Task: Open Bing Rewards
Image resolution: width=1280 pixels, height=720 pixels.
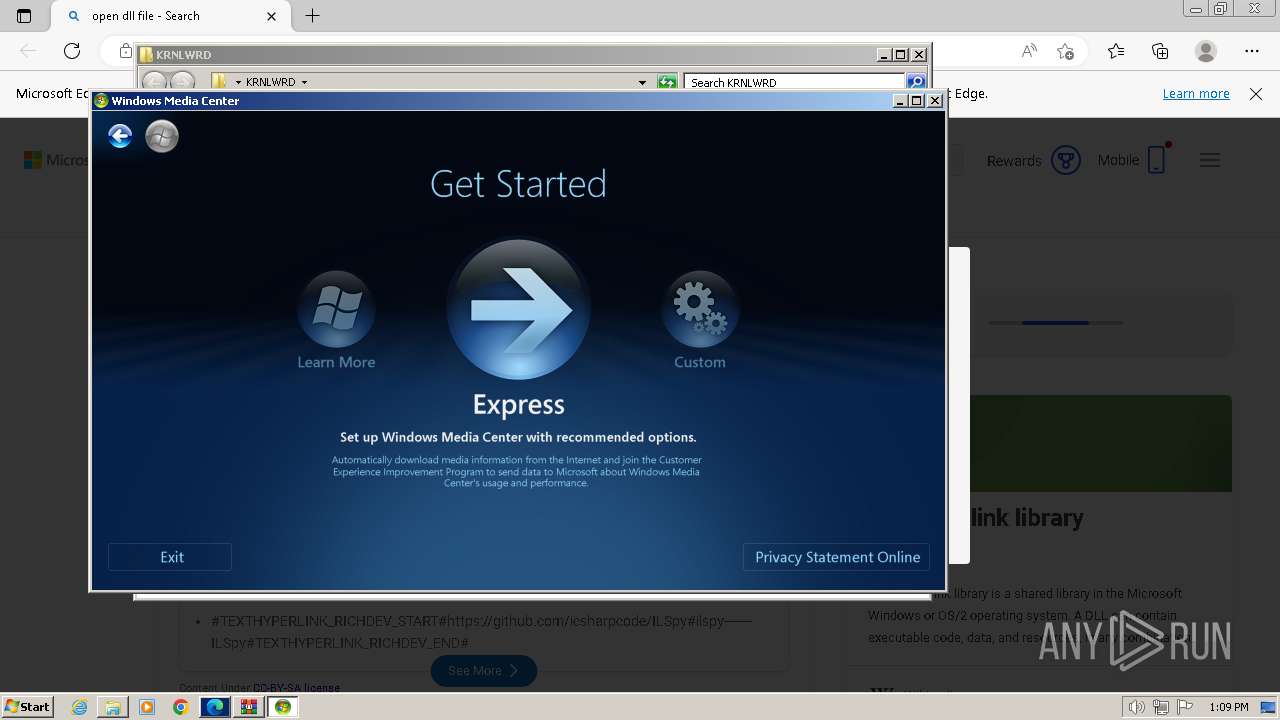Action: click(1034, 160)
